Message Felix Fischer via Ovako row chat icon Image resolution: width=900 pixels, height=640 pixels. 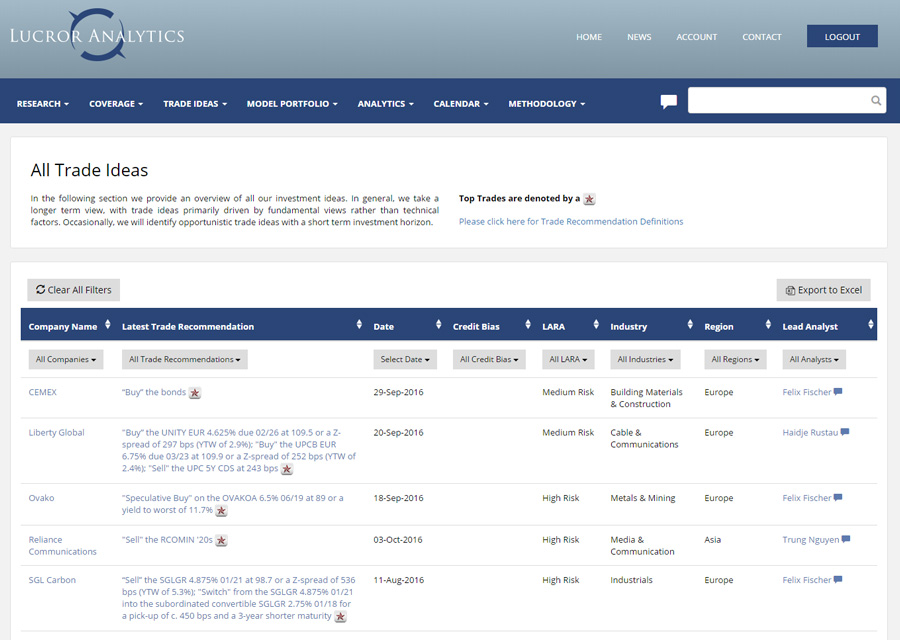point(838,497)
